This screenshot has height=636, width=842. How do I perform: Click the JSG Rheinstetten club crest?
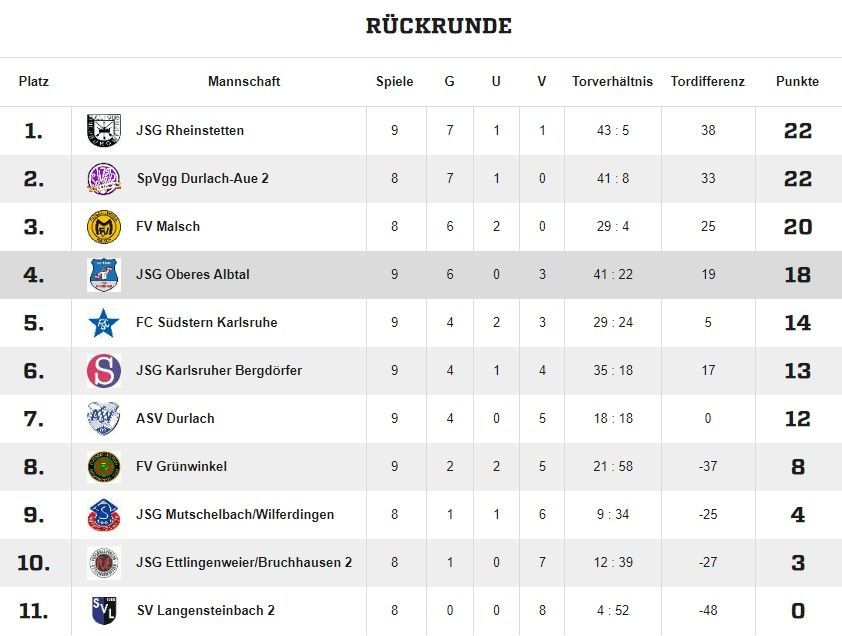click(104, 130)
